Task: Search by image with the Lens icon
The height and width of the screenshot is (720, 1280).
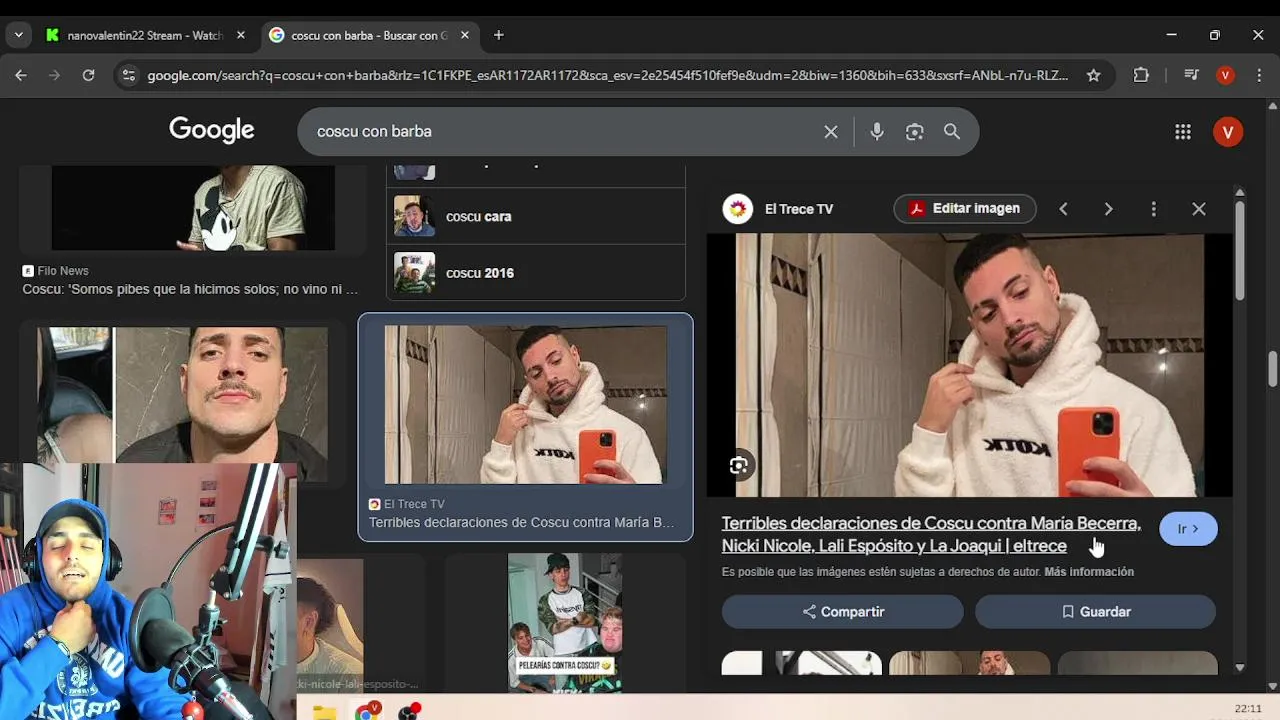Action: click(914, 131)
